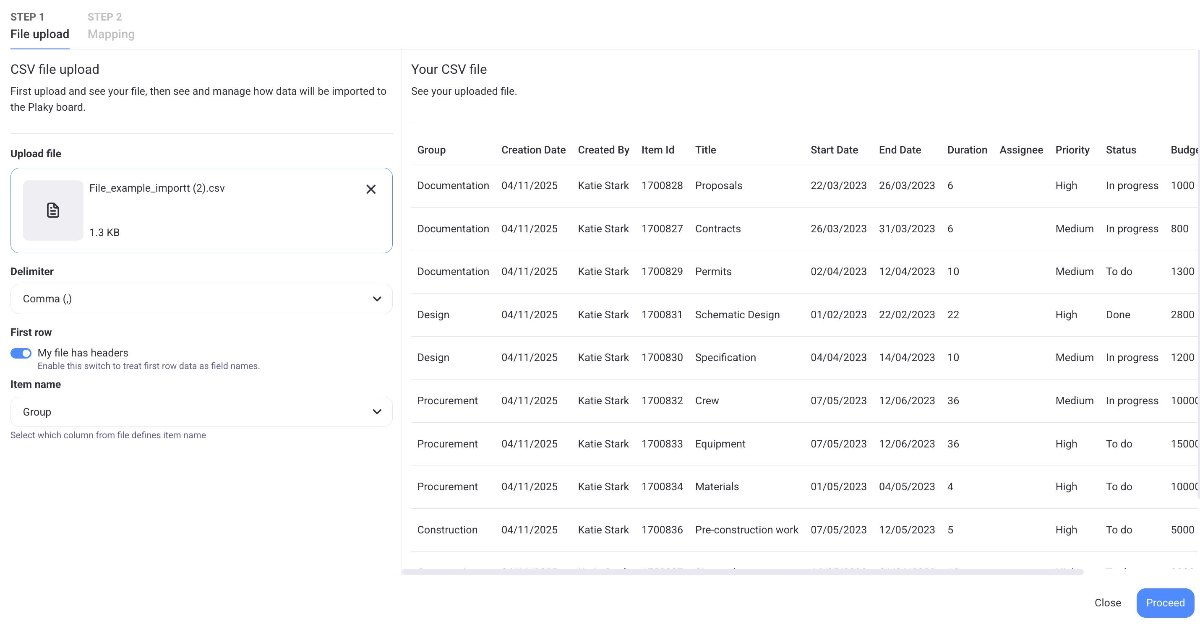Image resolution: width=1200 pixels, height=624 pixels.
Task: Click the chevron on the Delimiter selector
Action: click(x=377, y=298)
